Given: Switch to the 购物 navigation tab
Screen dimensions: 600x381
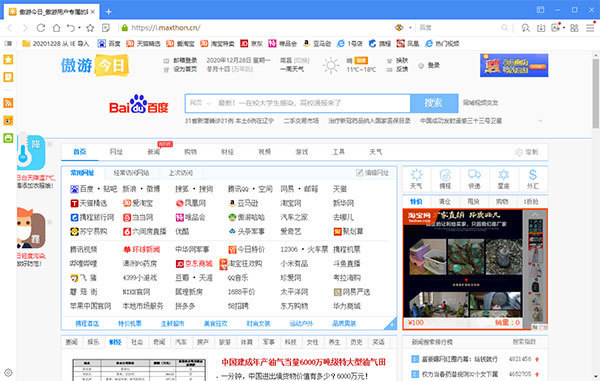Looking at the screenshot, I should pos(191,152).
